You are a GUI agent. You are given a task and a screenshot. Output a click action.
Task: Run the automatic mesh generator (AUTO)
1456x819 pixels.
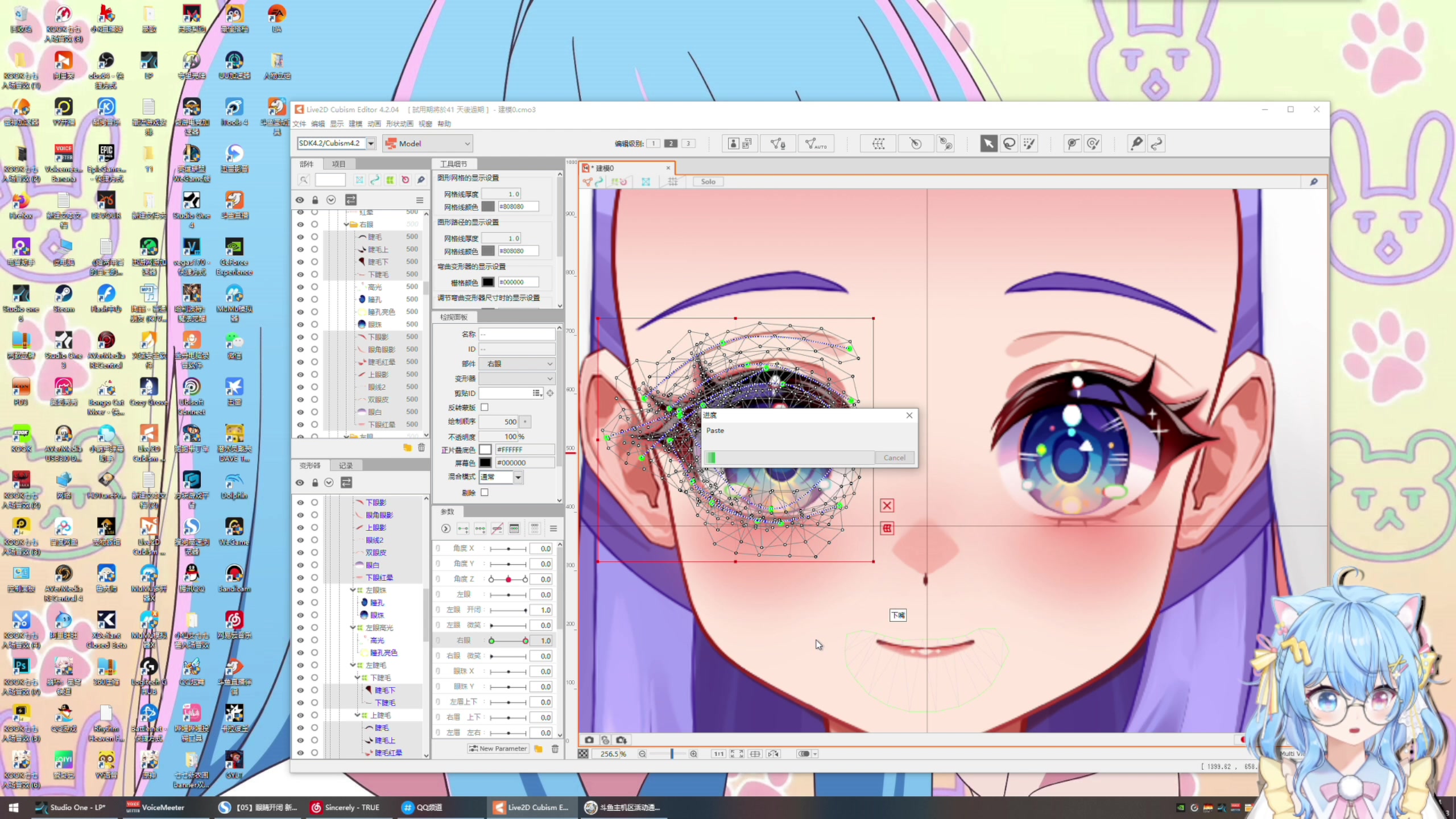pyautogui.click(x=816, y=143)
